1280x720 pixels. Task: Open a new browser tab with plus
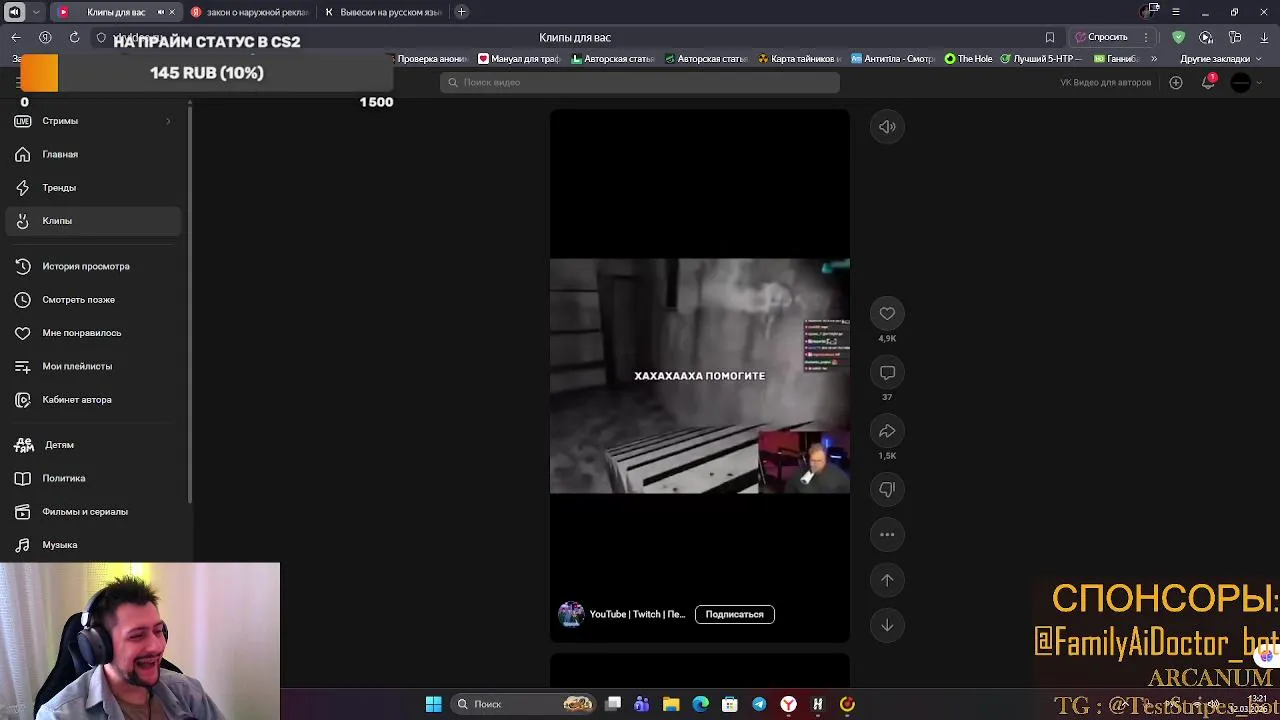click(461, 12)
